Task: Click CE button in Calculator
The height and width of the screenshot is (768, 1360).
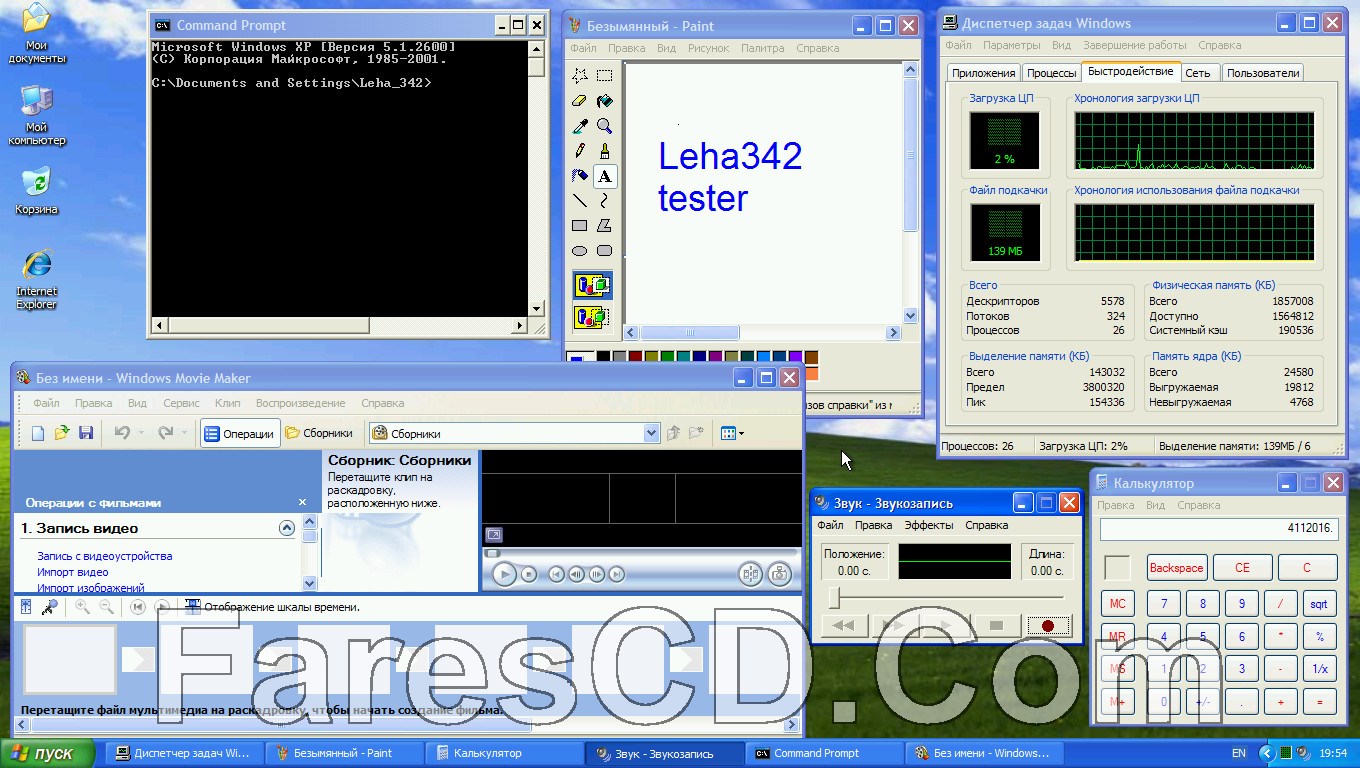Action: pyautogui.click(x=1242, y=567)
